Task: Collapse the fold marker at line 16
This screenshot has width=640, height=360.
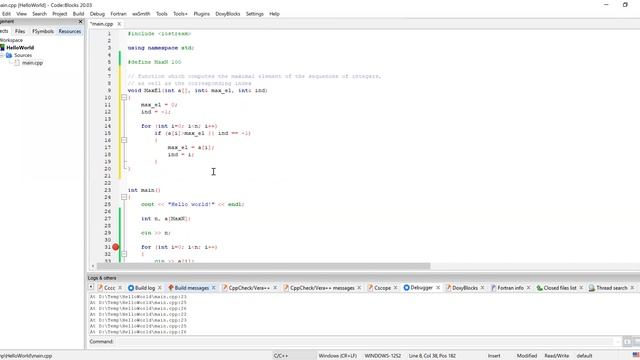Action: [124, 140]
